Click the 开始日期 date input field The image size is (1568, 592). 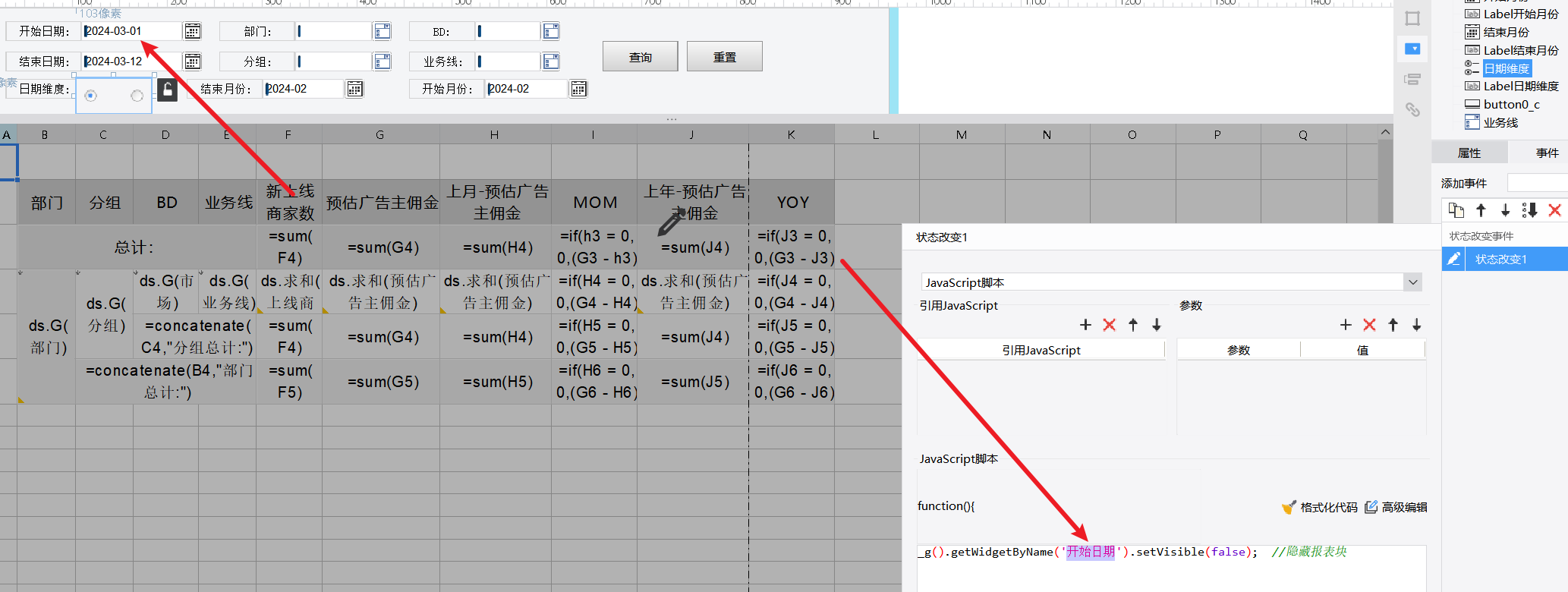(131, 31)
